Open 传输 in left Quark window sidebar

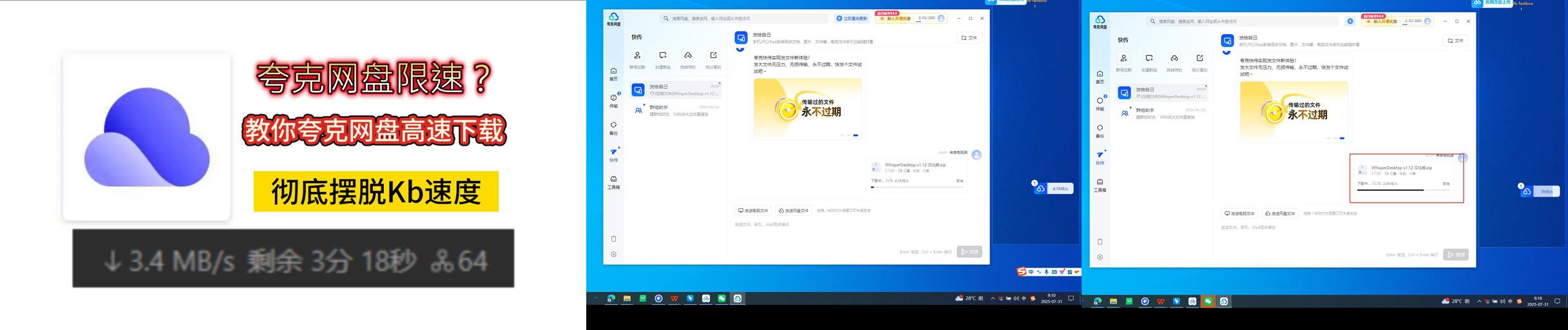[x=613, y=101]
